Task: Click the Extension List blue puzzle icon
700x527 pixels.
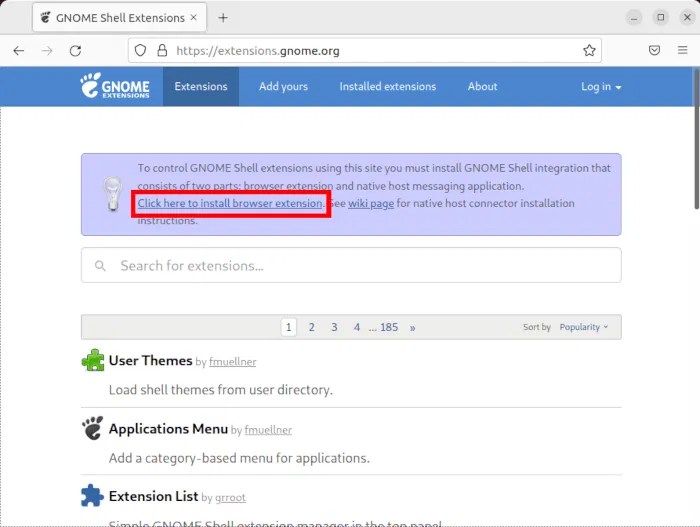Action: point(92,496)
